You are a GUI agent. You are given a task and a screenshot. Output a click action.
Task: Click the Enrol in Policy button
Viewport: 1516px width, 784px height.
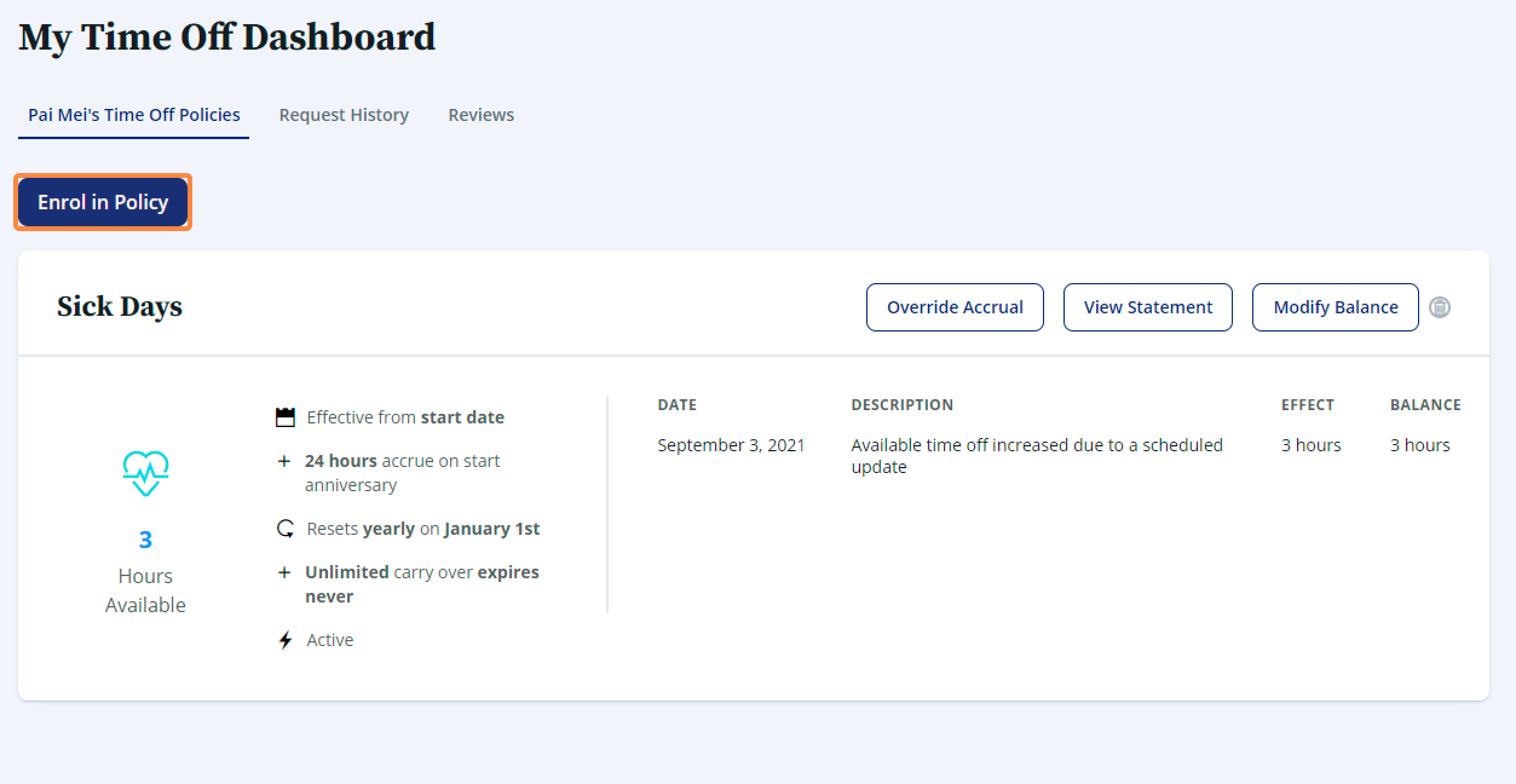103,202
